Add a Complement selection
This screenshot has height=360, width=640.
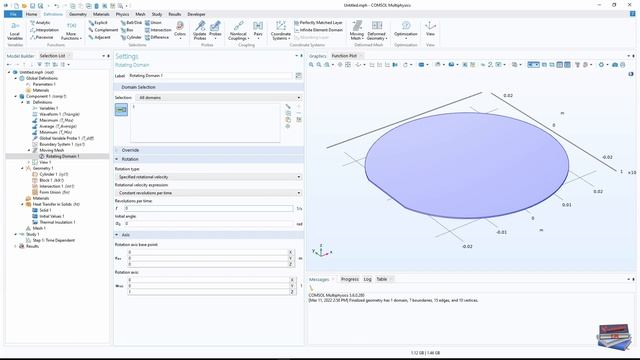click(x=103, y=30)
